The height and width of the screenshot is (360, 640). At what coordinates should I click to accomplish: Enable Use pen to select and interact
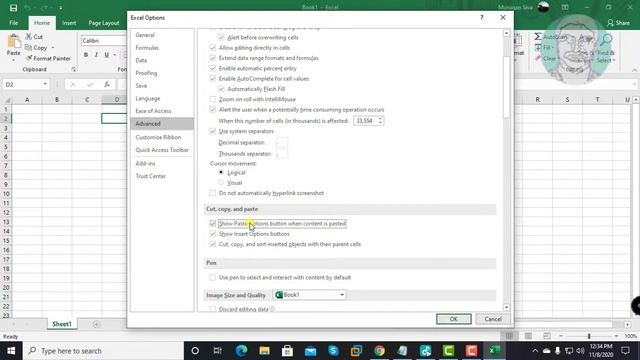point(213,277)
